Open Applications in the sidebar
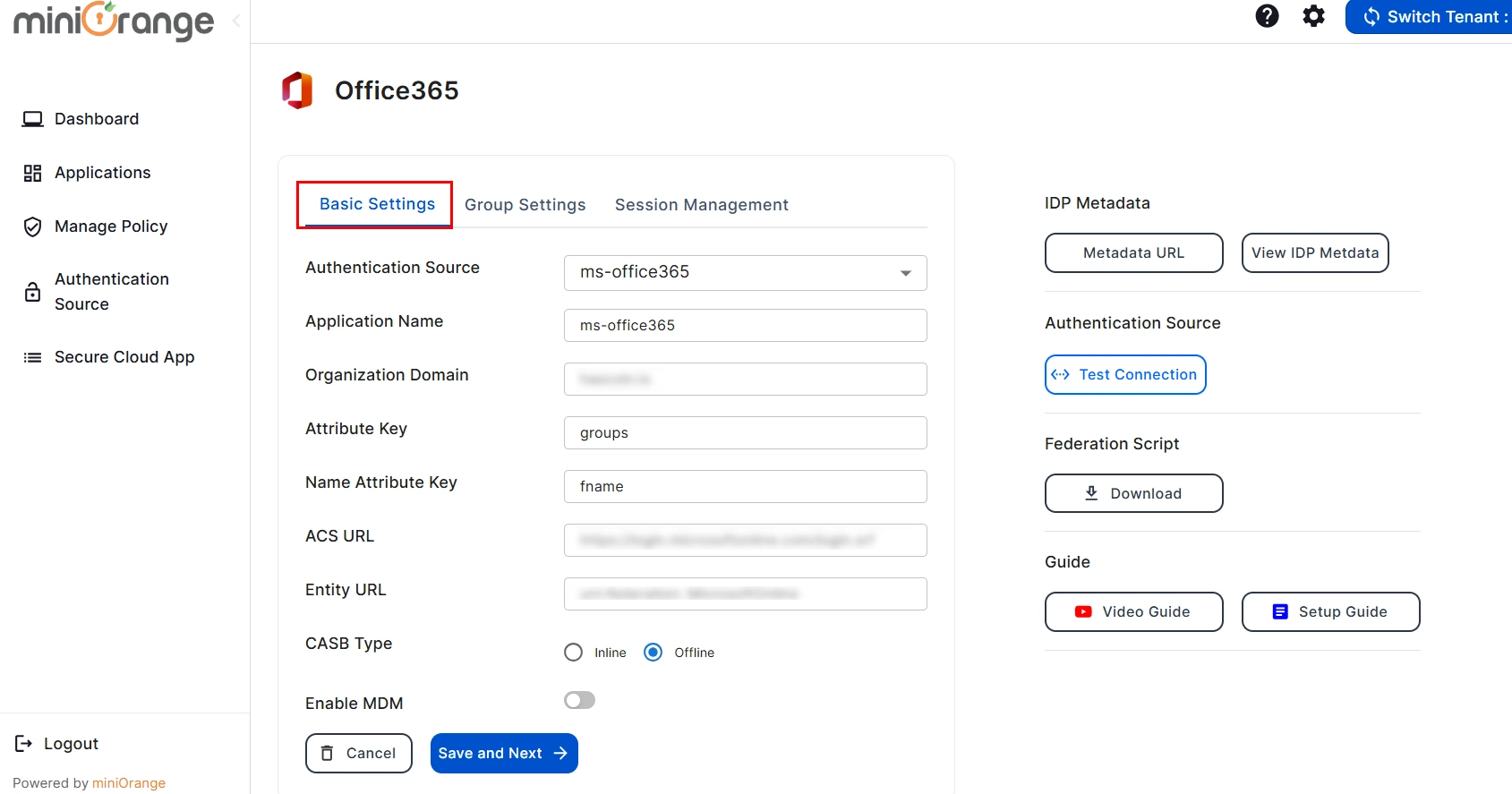The image size is (1512, 794). click(x=103, y=173)
